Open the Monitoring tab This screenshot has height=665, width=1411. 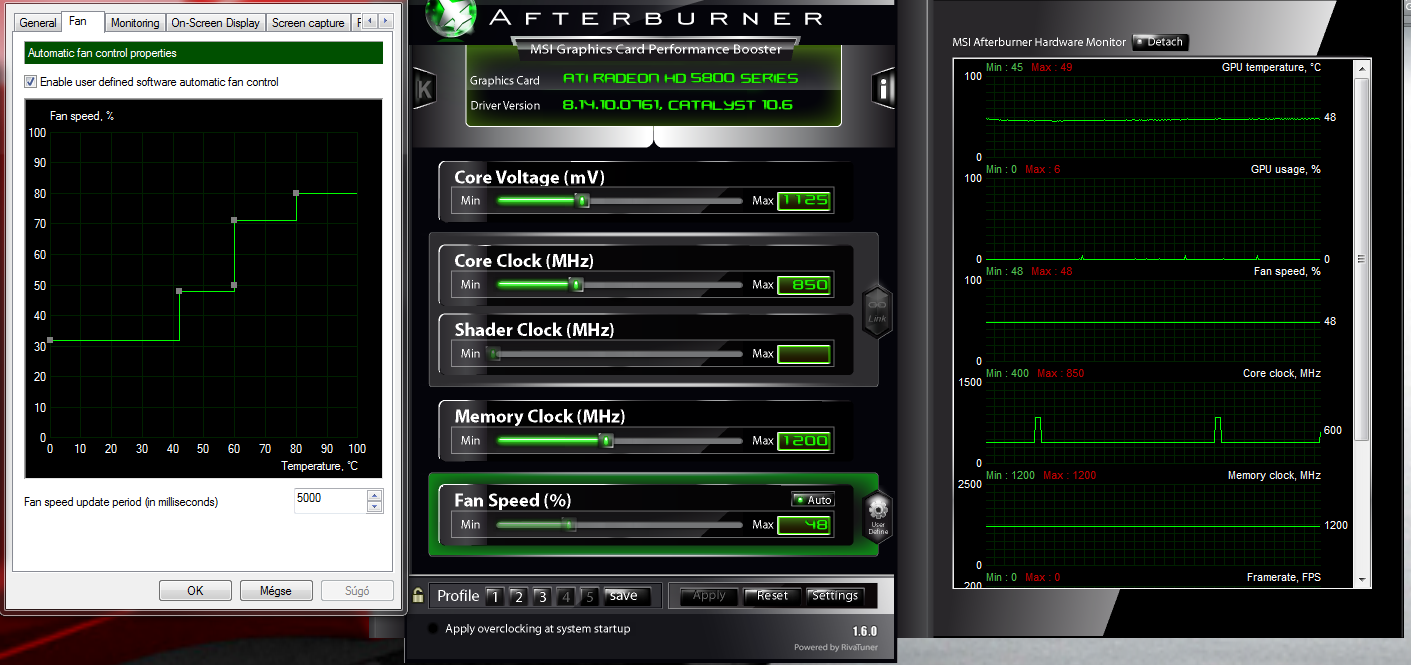point(135,23)
